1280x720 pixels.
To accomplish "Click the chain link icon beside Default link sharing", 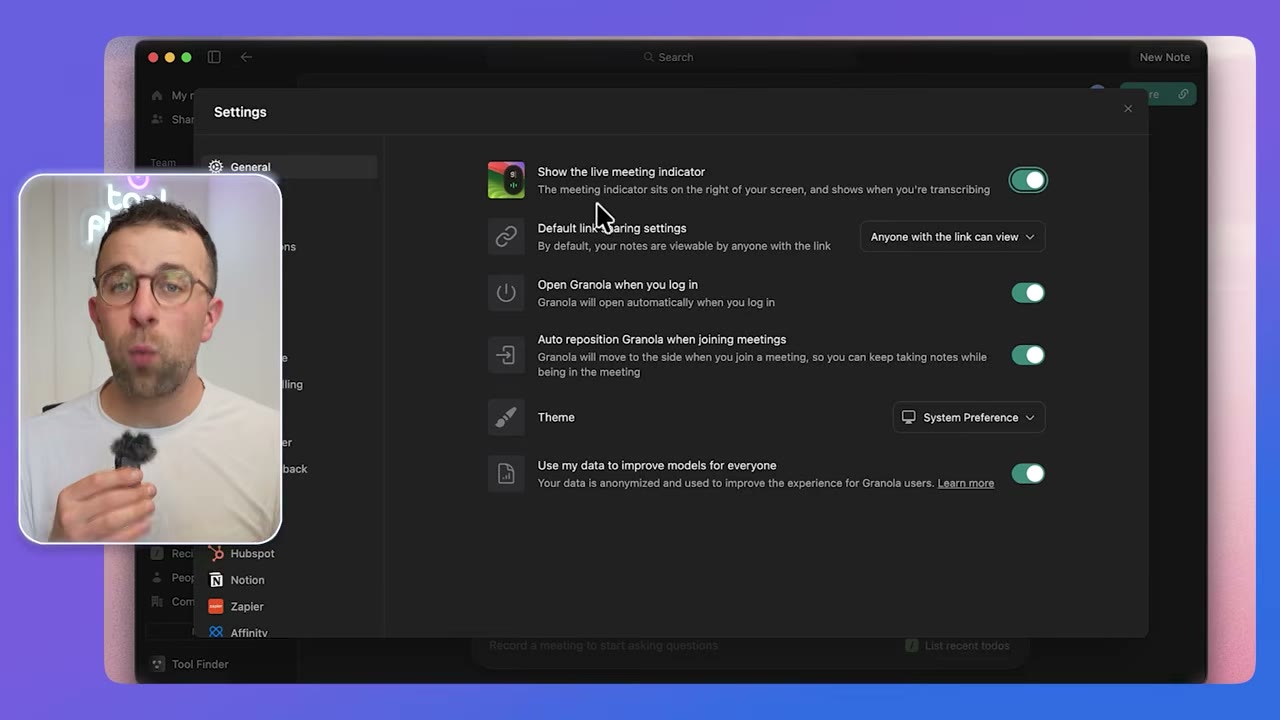I will pyautogui.click(x=506, y=236).
